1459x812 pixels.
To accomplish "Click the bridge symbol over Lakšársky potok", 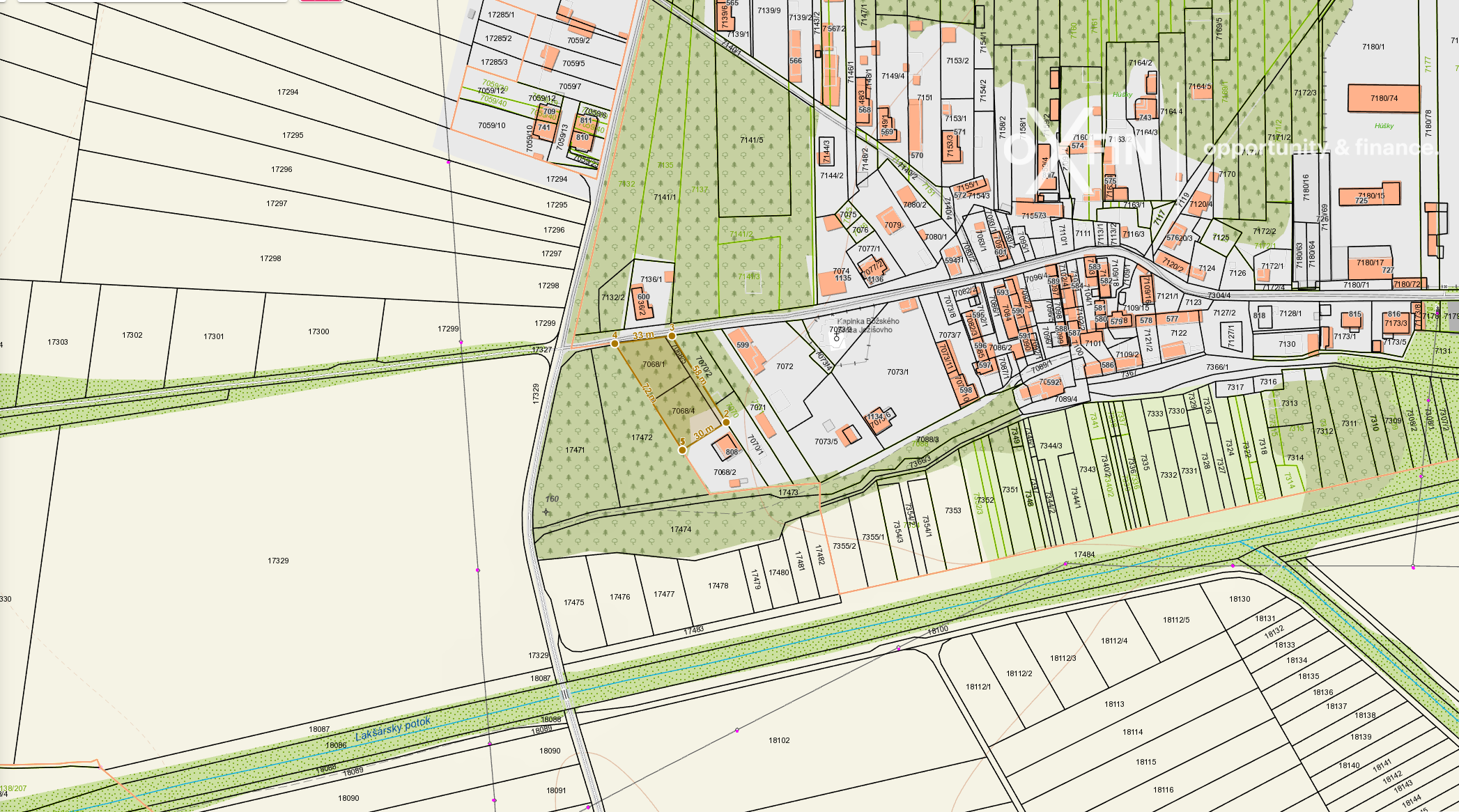I will (564, 694).
